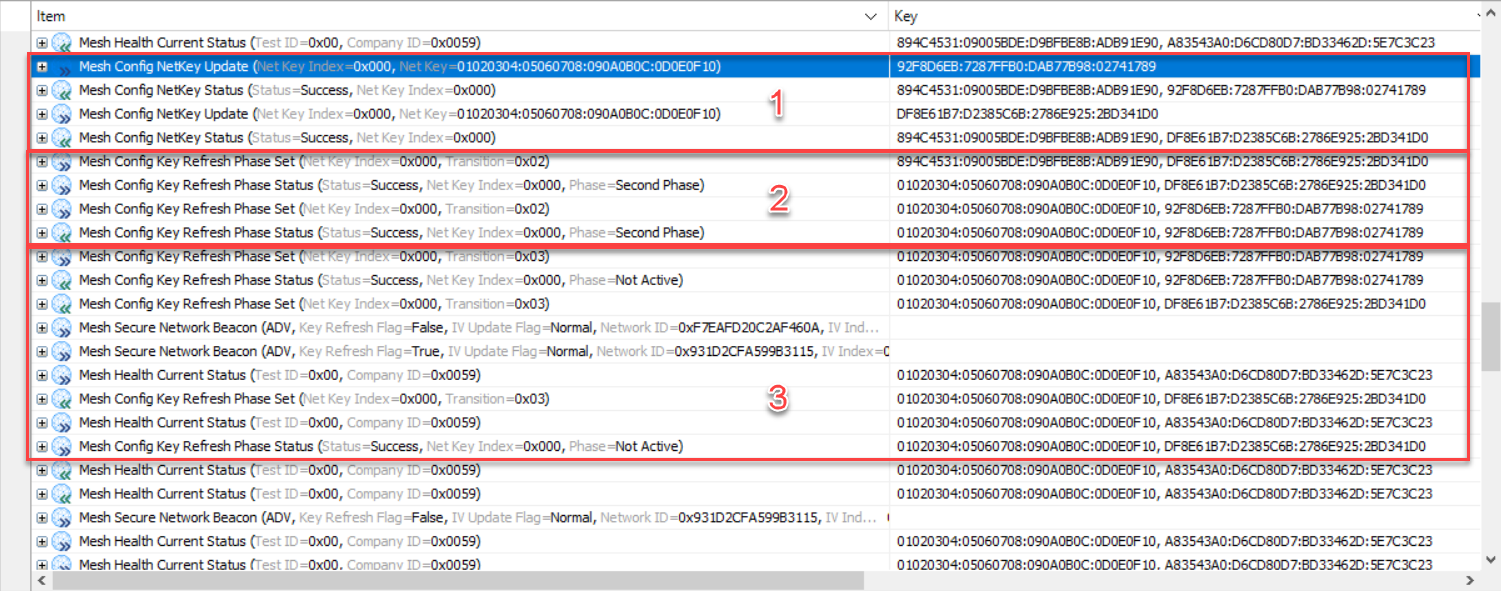This screenshot has width=1501, height=591.
Task: Click the packet icon of the highlighted NetKey Update row
Action: 63,67
